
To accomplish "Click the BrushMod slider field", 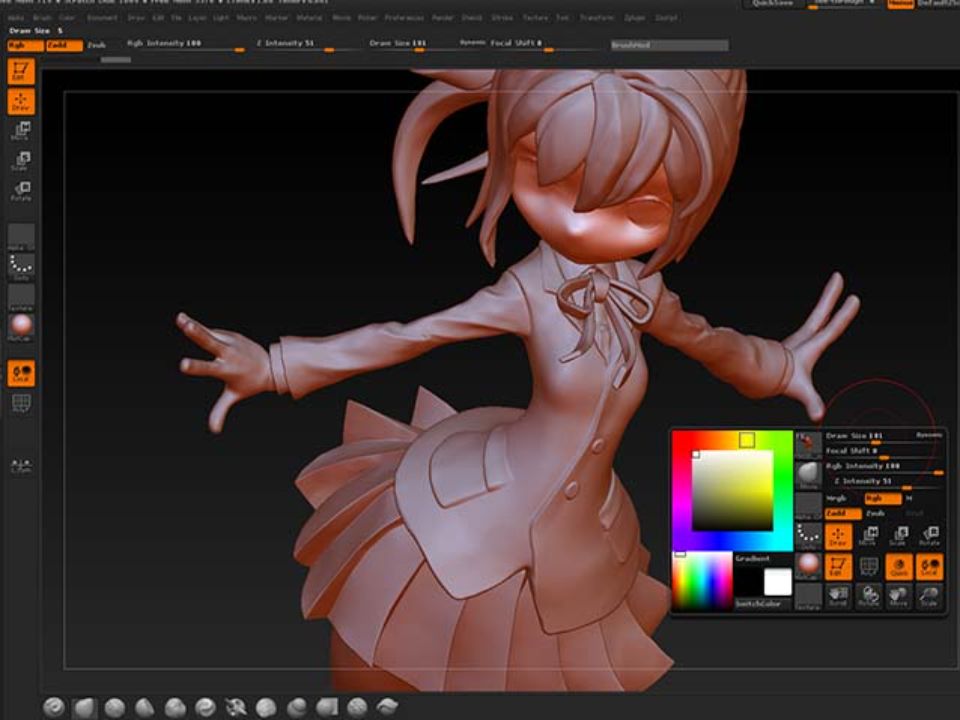I will point(670,45).
